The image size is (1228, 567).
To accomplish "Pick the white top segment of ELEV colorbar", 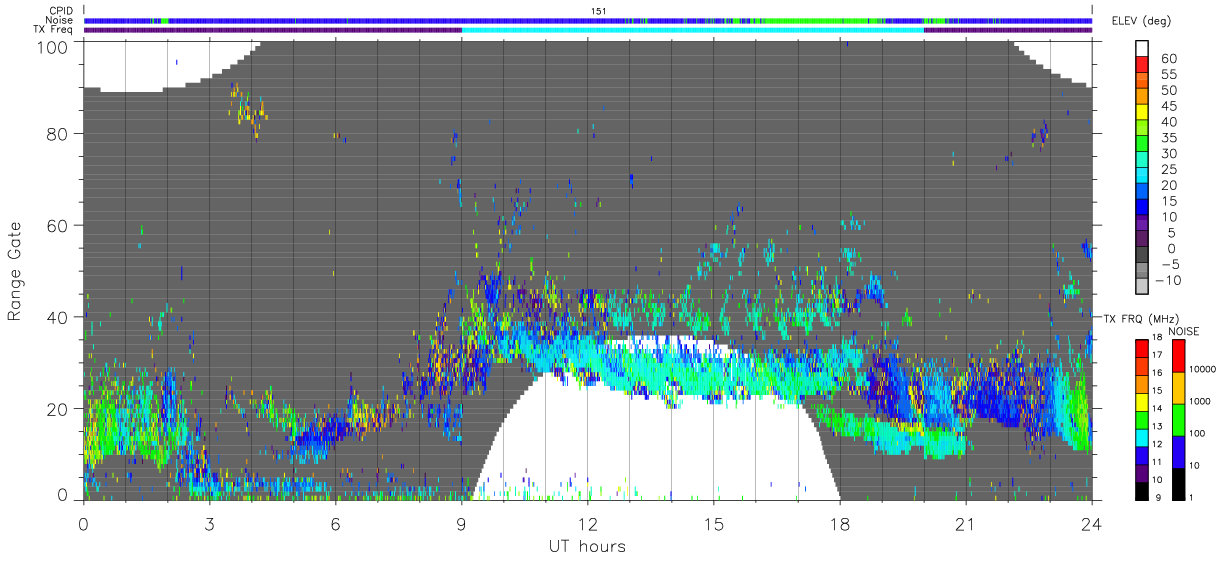I will pyautogui.click(x=1143, y=47).
